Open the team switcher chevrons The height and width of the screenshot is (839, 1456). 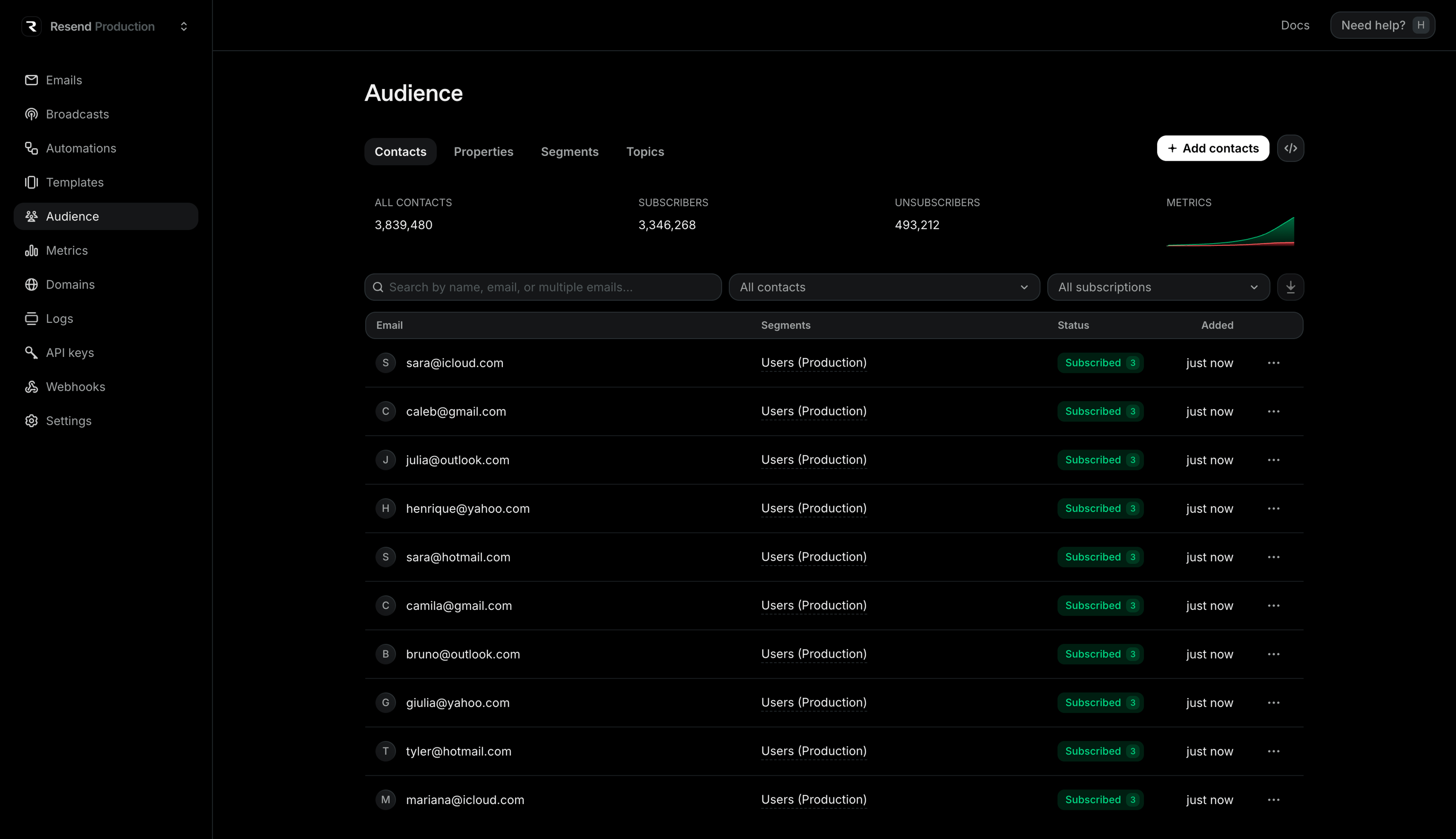184,27
